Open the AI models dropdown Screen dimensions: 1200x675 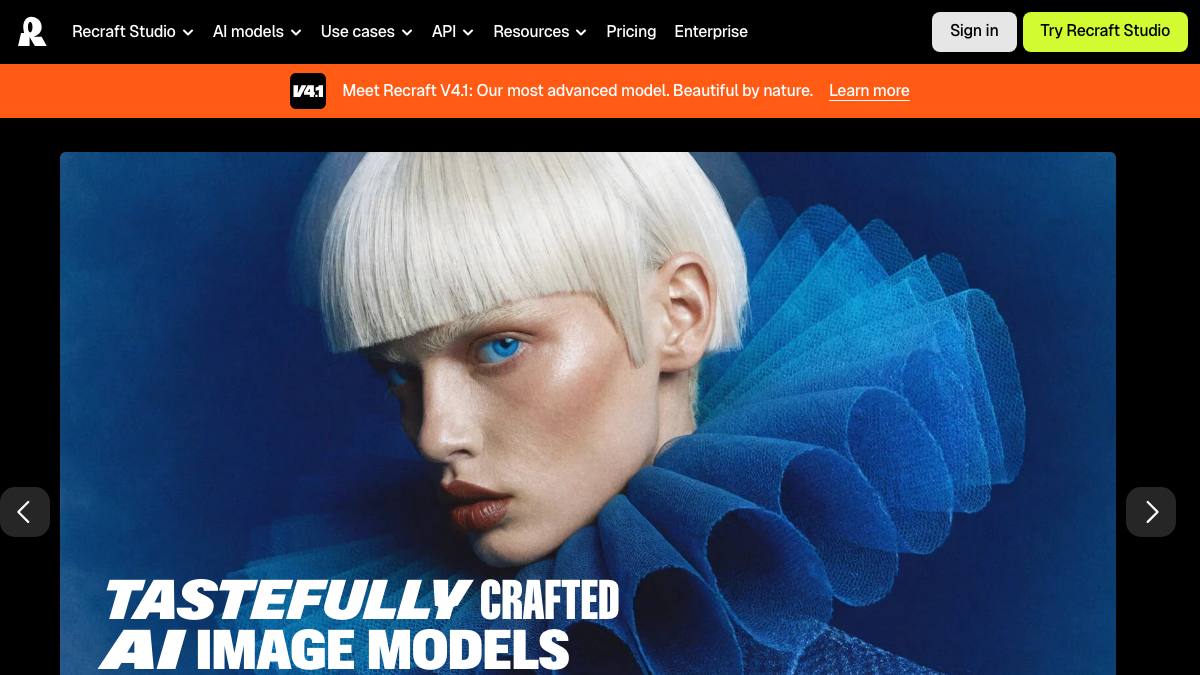click(257, 32)
